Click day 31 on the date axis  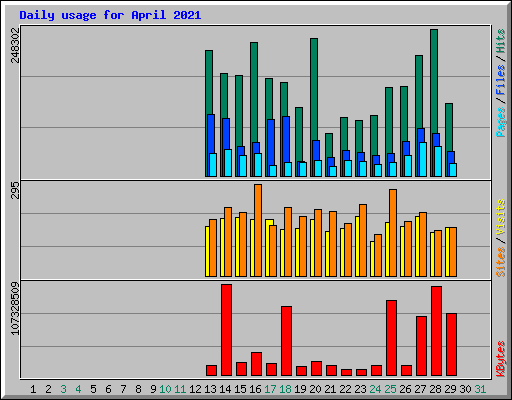pyautogui.click(x=480, y=389)
